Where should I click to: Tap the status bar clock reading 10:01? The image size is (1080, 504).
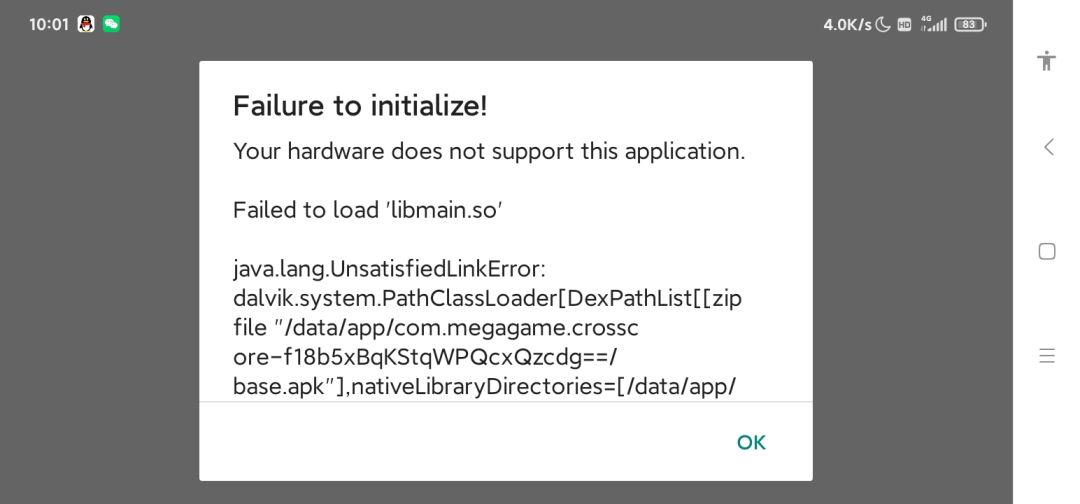coord(49,25)
